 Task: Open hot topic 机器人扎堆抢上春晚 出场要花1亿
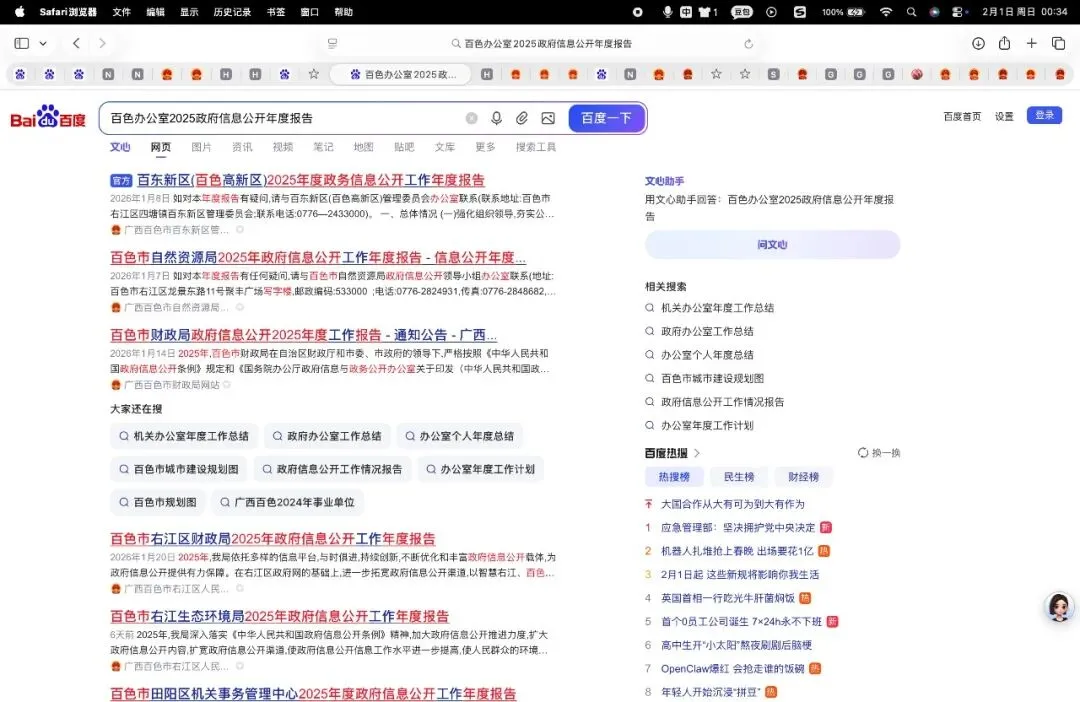(x=737, y=551)
